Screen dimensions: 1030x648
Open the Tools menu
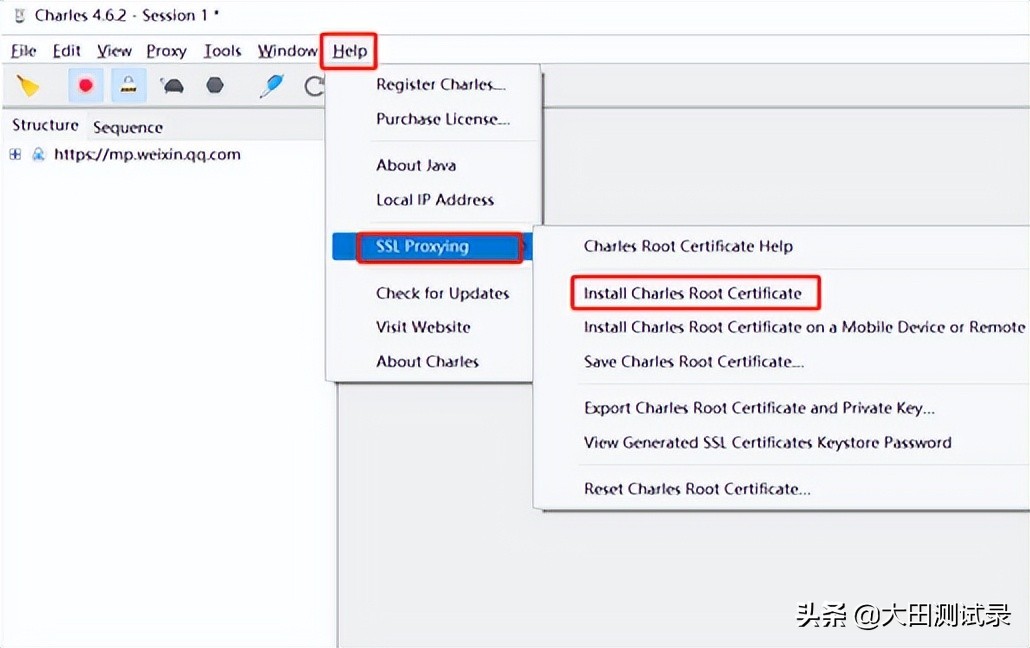222,51
